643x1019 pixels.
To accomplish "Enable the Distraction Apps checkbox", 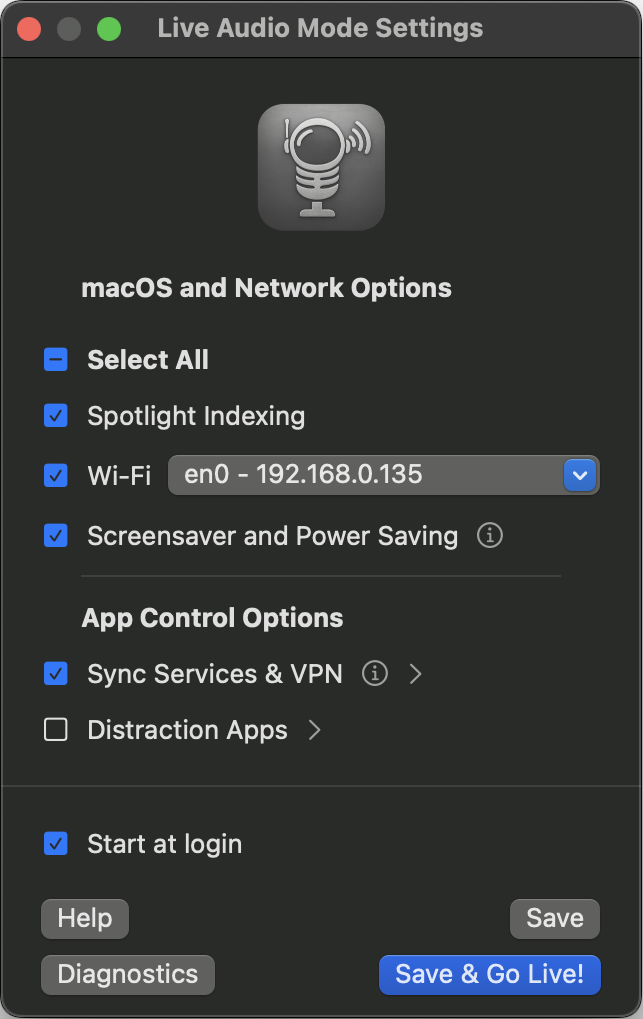I will (x=56, y=730).
